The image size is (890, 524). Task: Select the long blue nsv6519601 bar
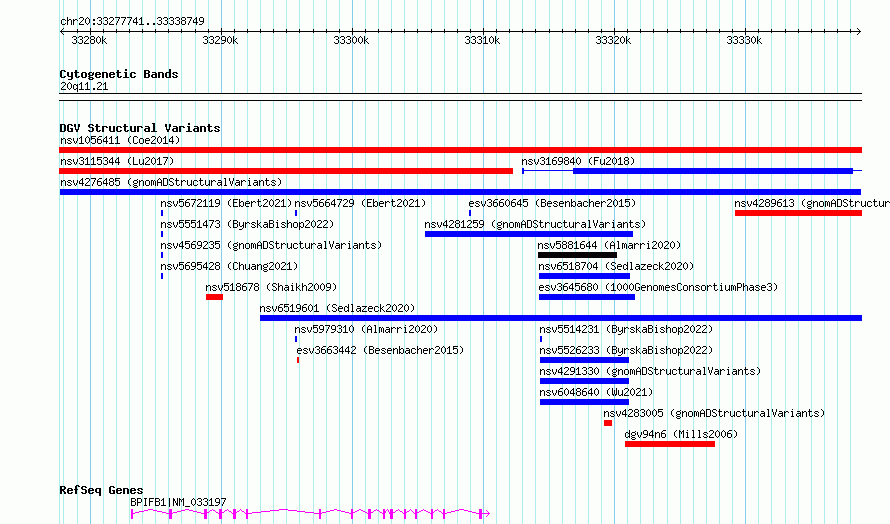pyautogui.click(x=561, y=318)
